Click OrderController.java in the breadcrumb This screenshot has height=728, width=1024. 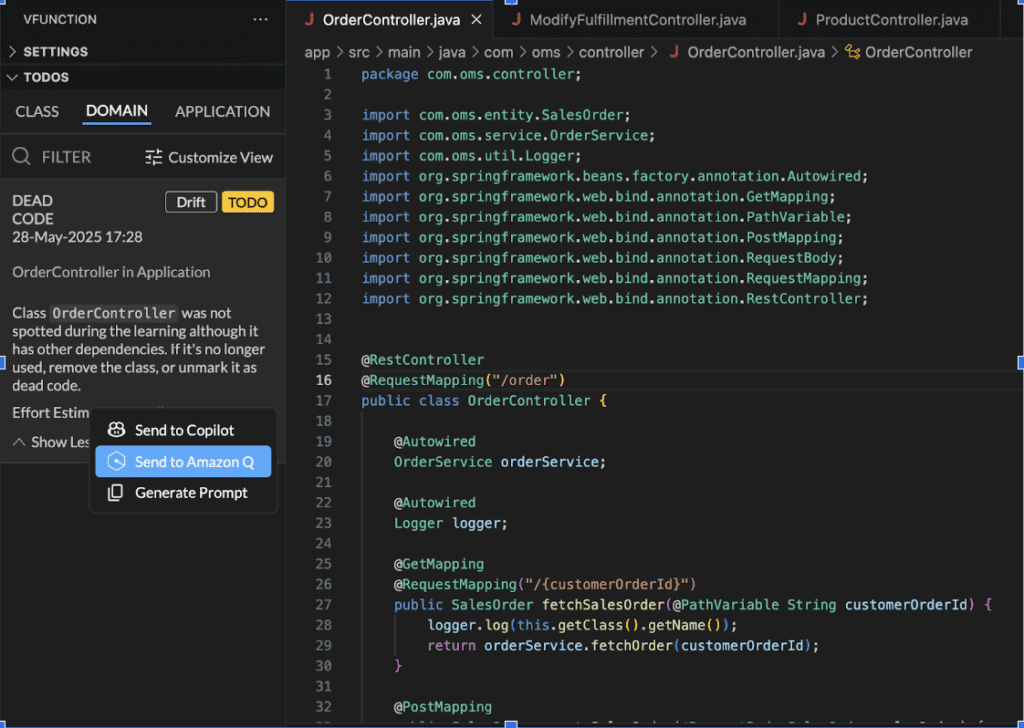pyautogui.click(x=756, y=52)
